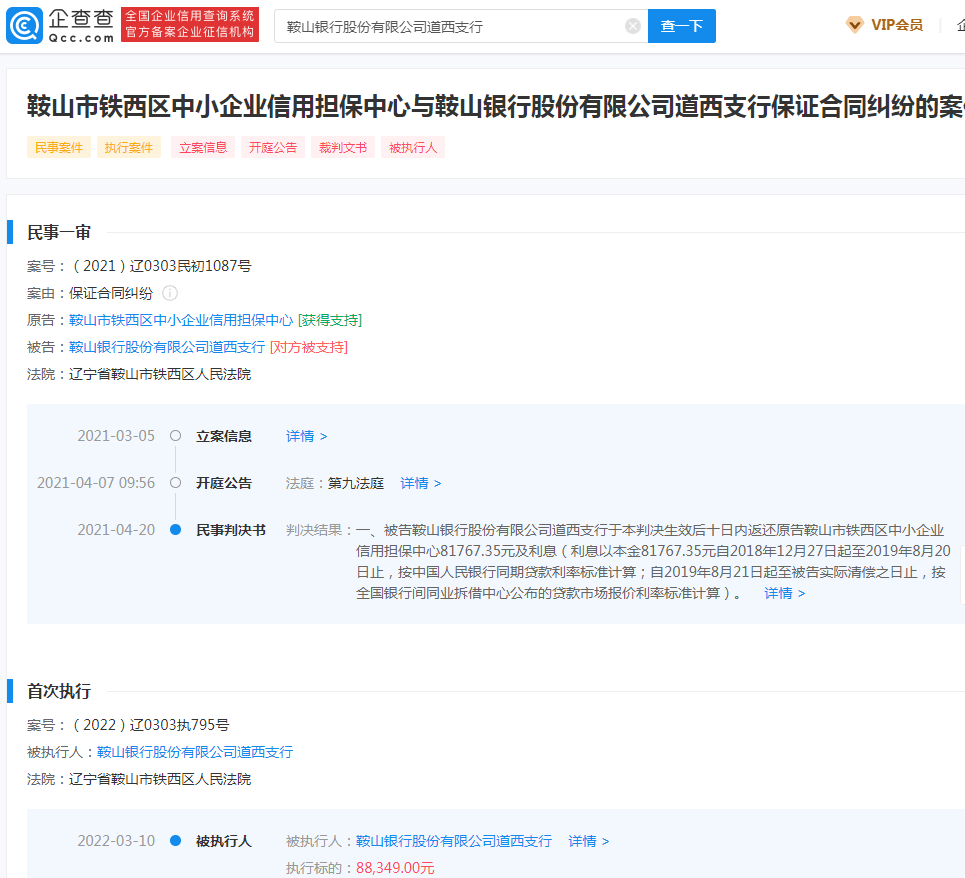Screen dimensions: 965x878
Task: Select the 执行案件 tag
Action: click(129, 148)
